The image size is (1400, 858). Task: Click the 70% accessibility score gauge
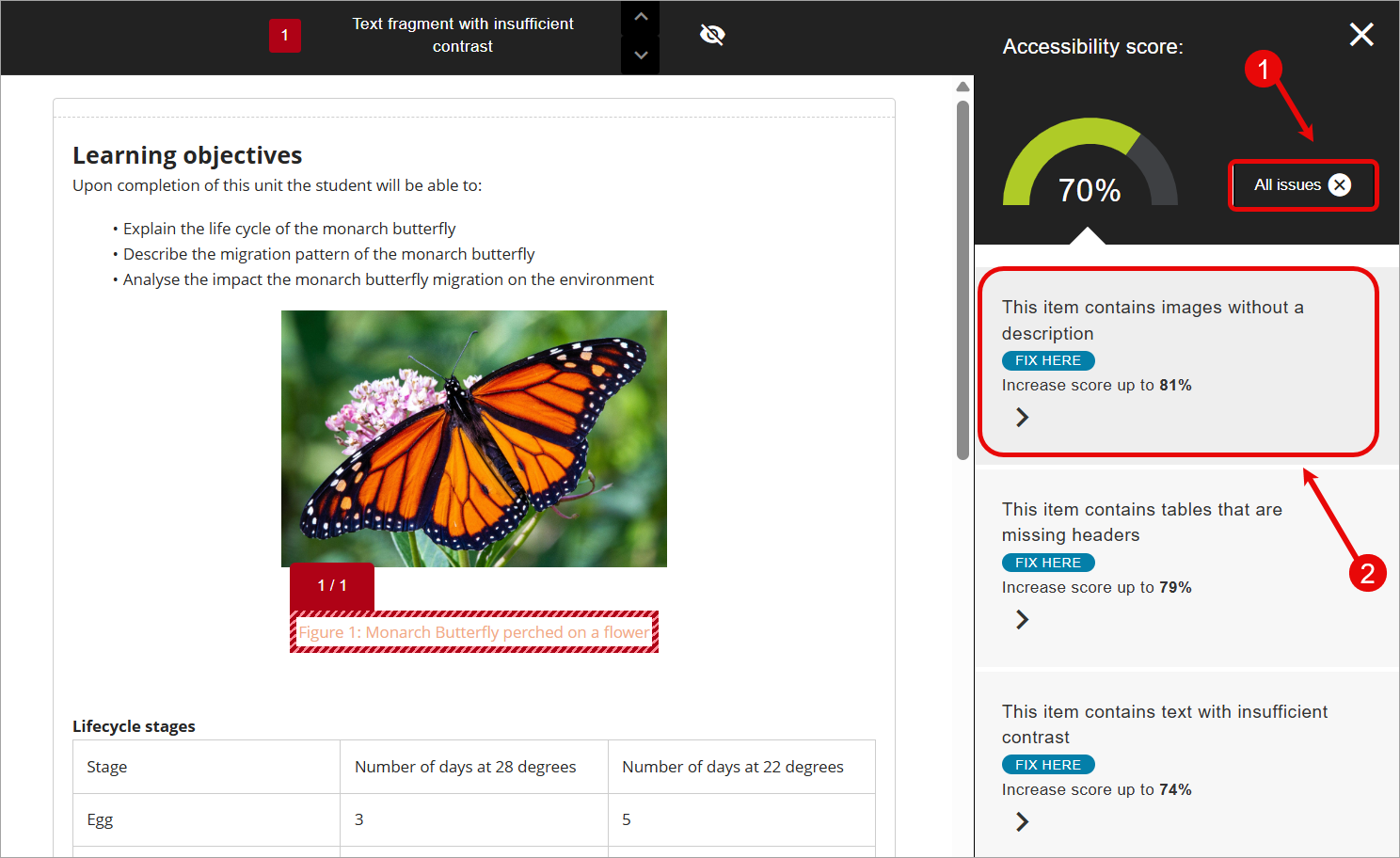tap(1090, 162)
